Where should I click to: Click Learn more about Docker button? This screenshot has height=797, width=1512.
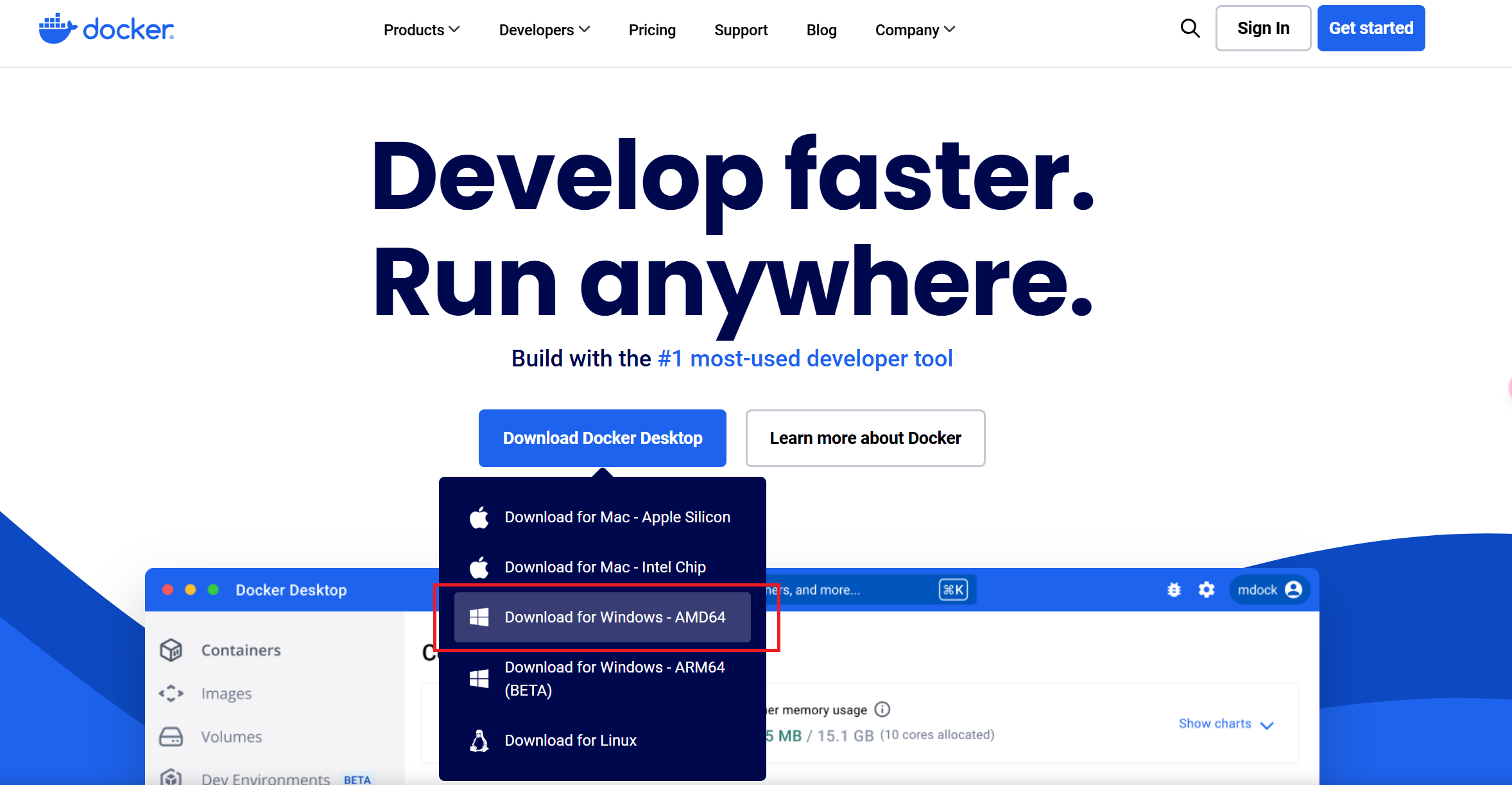coord(865,438)
